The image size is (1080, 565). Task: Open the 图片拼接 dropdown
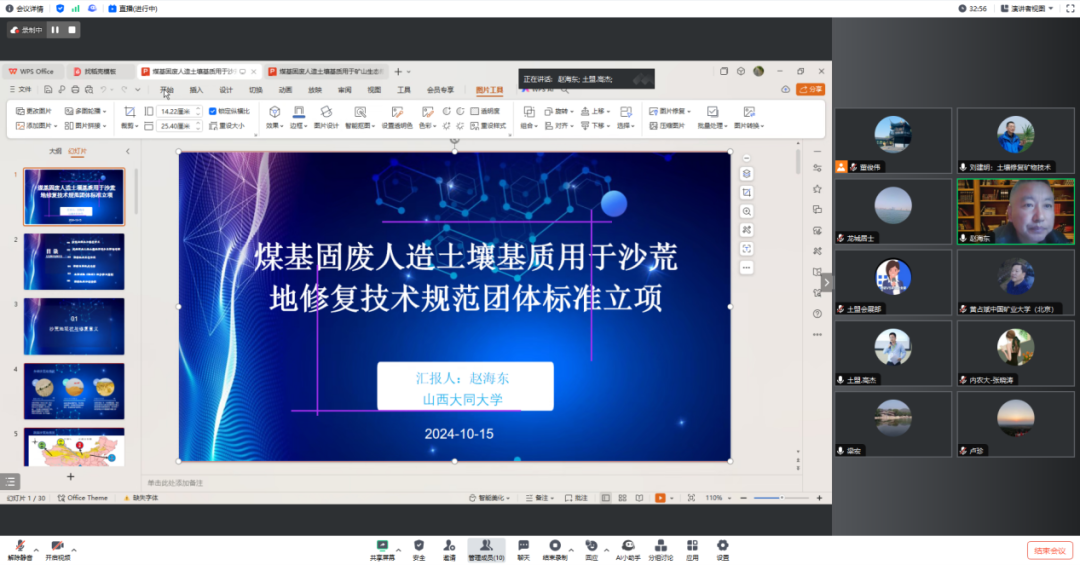[x=85, y=126]
